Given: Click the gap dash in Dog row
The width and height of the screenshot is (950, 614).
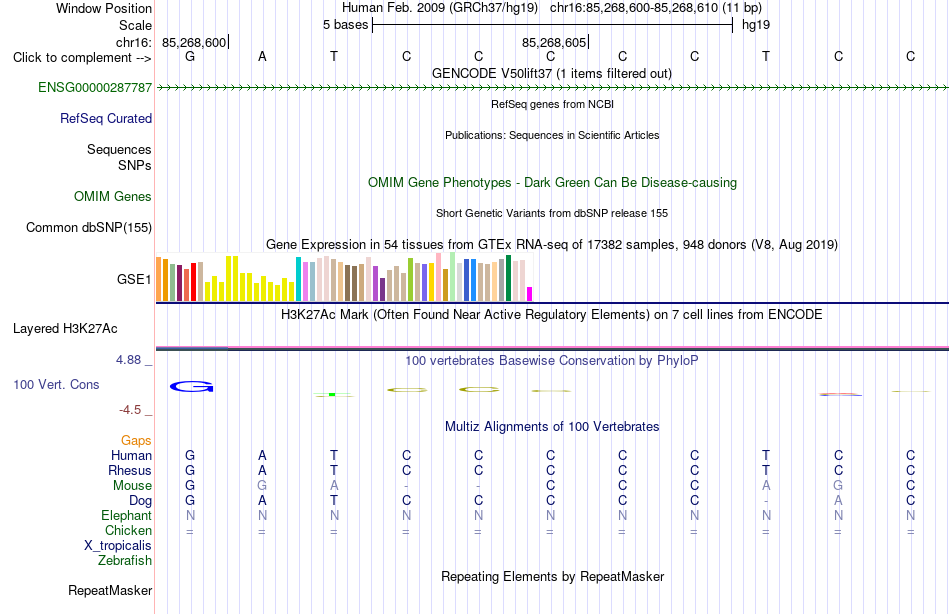Looking at the screenshot, I should [766, 501].
